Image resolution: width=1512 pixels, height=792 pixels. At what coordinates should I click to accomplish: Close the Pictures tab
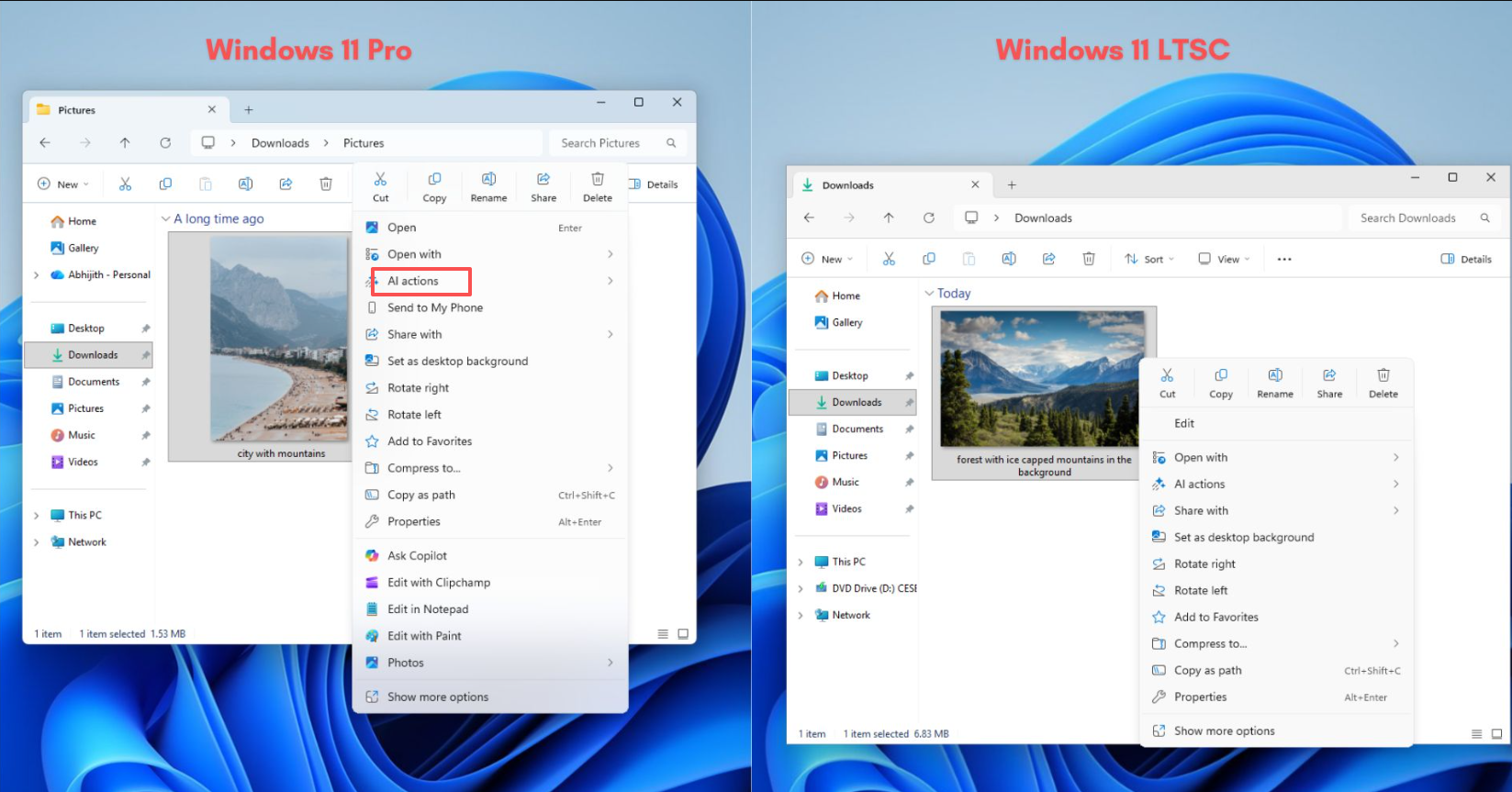[x=212, y=109]
